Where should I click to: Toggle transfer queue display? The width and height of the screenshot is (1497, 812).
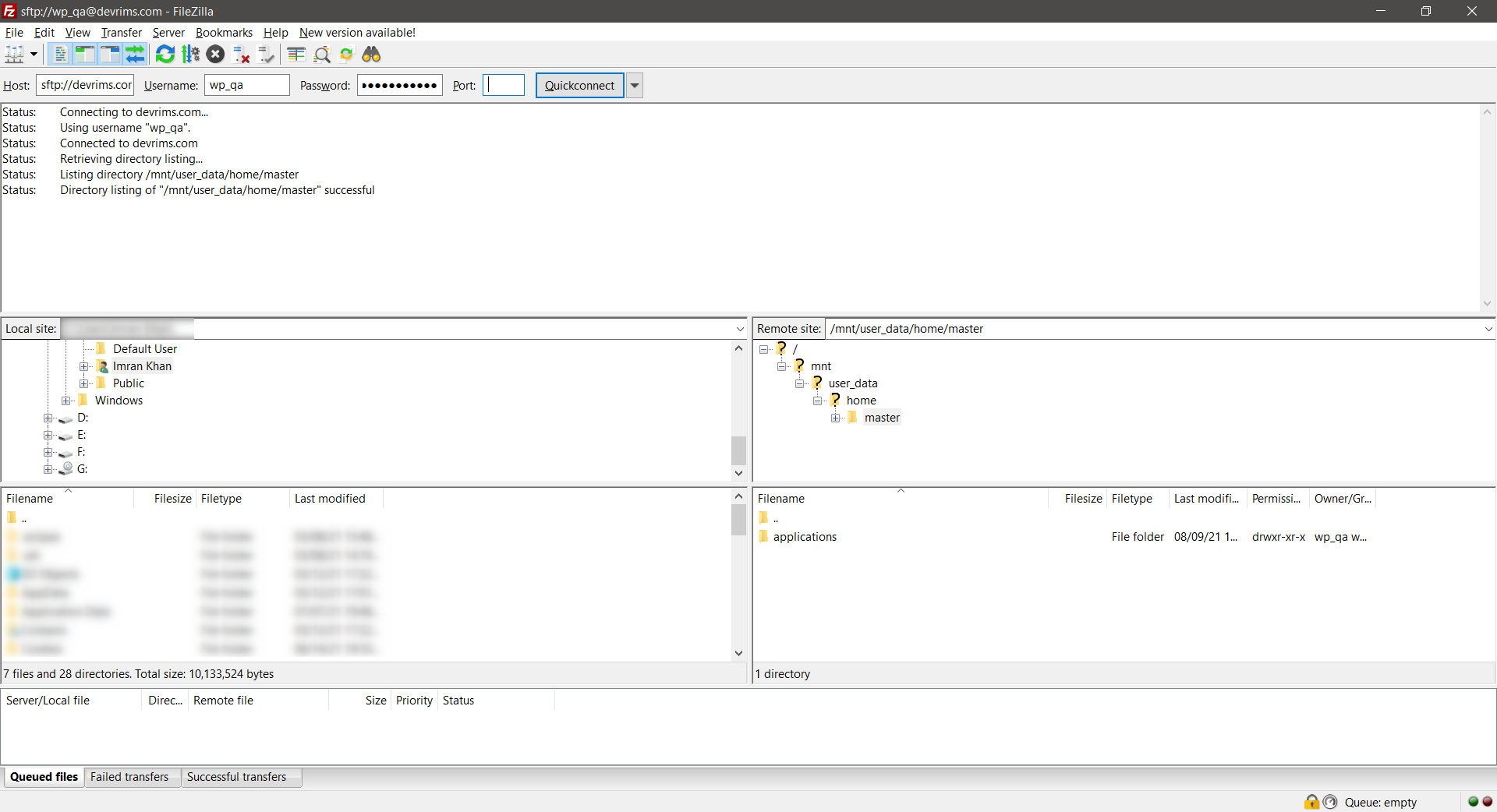[x=136, y=55]
